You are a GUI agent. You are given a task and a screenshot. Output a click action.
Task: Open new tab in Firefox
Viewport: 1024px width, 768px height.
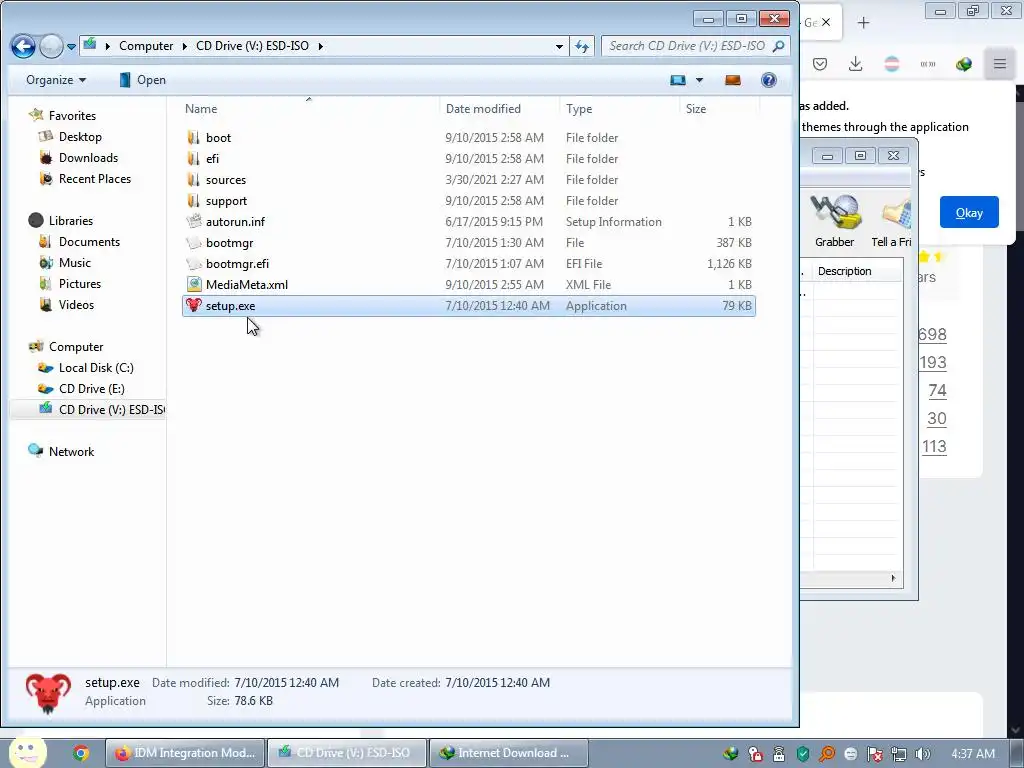863,23
